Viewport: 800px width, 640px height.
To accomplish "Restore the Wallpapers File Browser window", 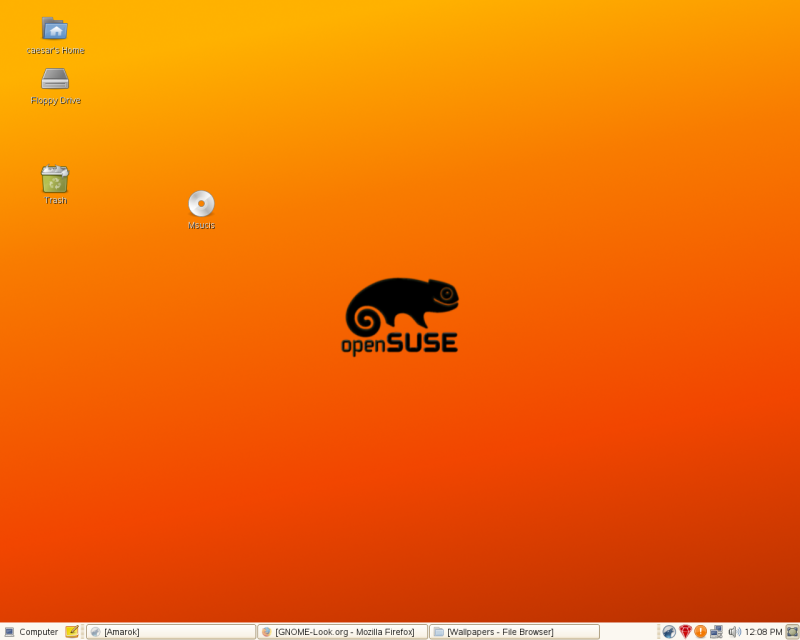I will click(514, 632).
